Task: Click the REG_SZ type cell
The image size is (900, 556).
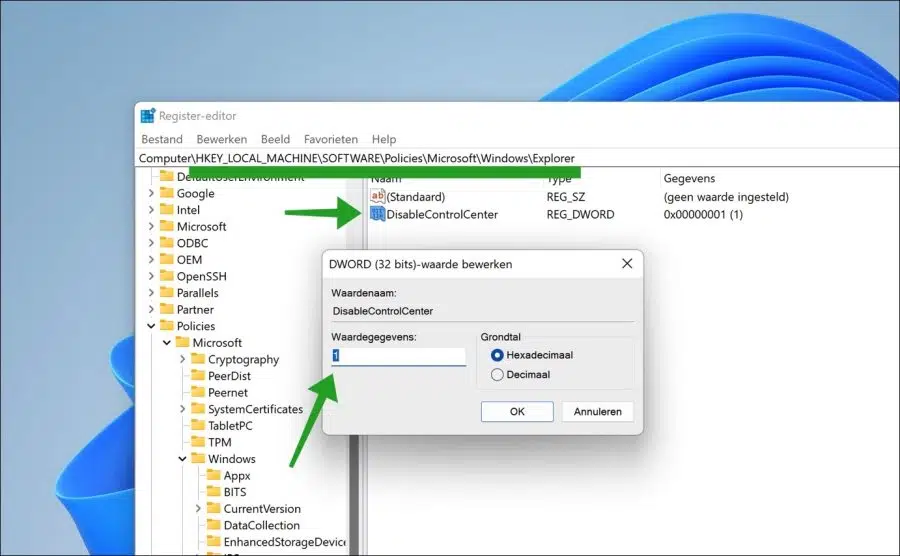Action: point(566,197)
